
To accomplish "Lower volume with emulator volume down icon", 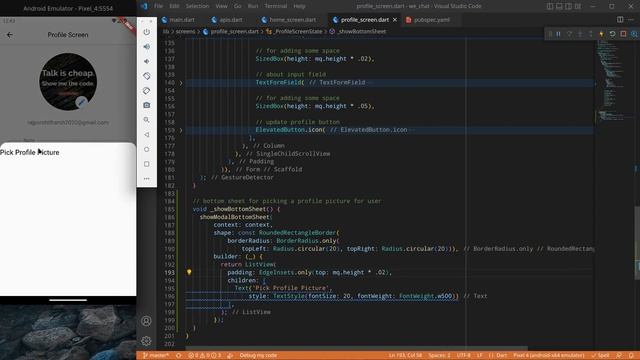I will (147, 61).
